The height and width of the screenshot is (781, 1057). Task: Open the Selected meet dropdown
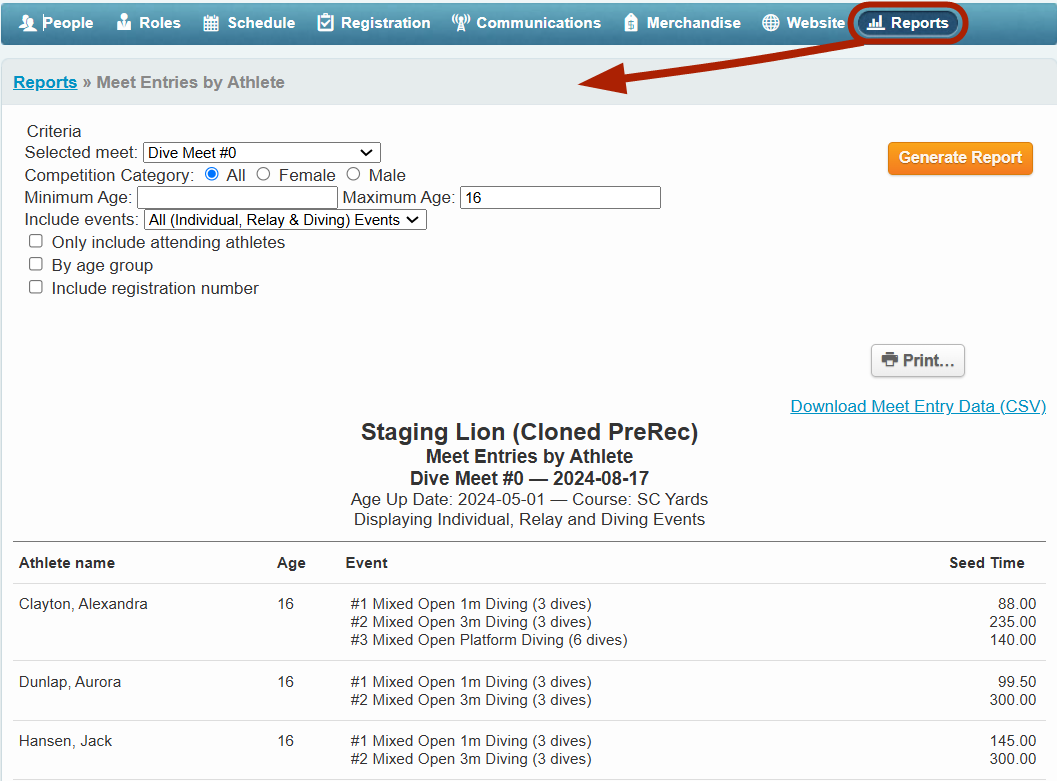pos(262,153)
